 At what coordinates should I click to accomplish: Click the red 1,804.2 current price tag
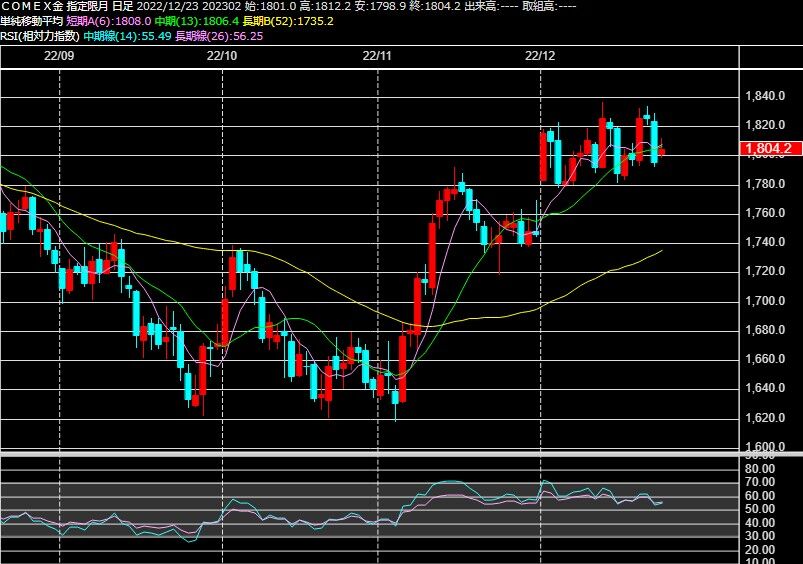click(x=771, y=149)
